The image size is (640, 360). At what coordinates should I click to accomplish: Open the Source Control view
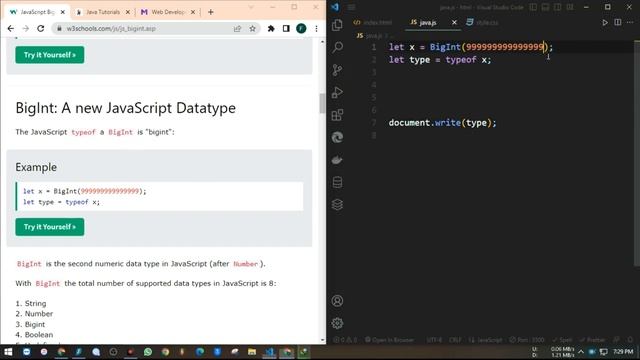click(337, 70)
